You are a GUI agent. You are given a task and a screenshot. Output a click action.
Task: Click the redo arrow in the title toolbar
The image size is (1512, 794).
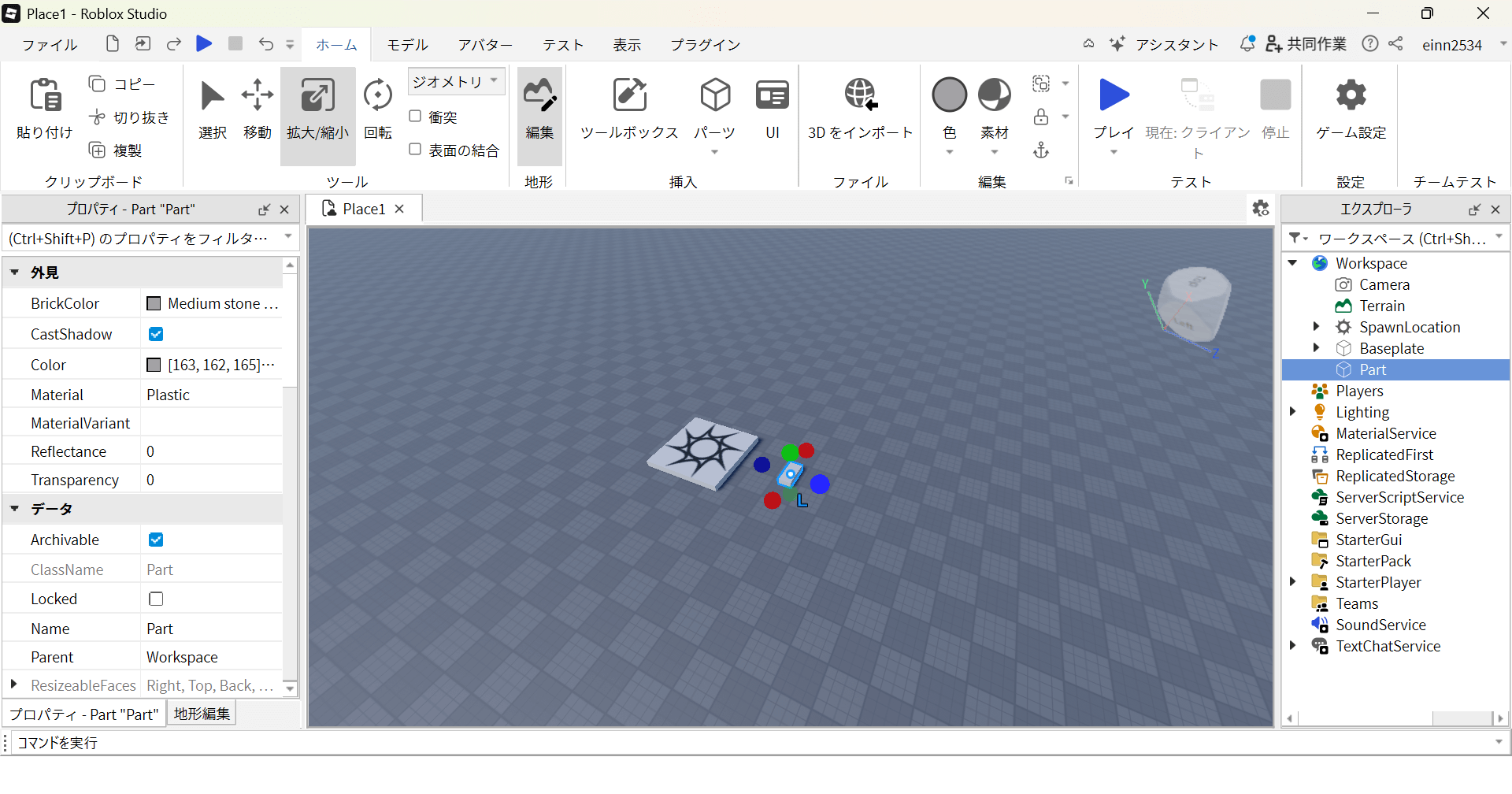174,44
